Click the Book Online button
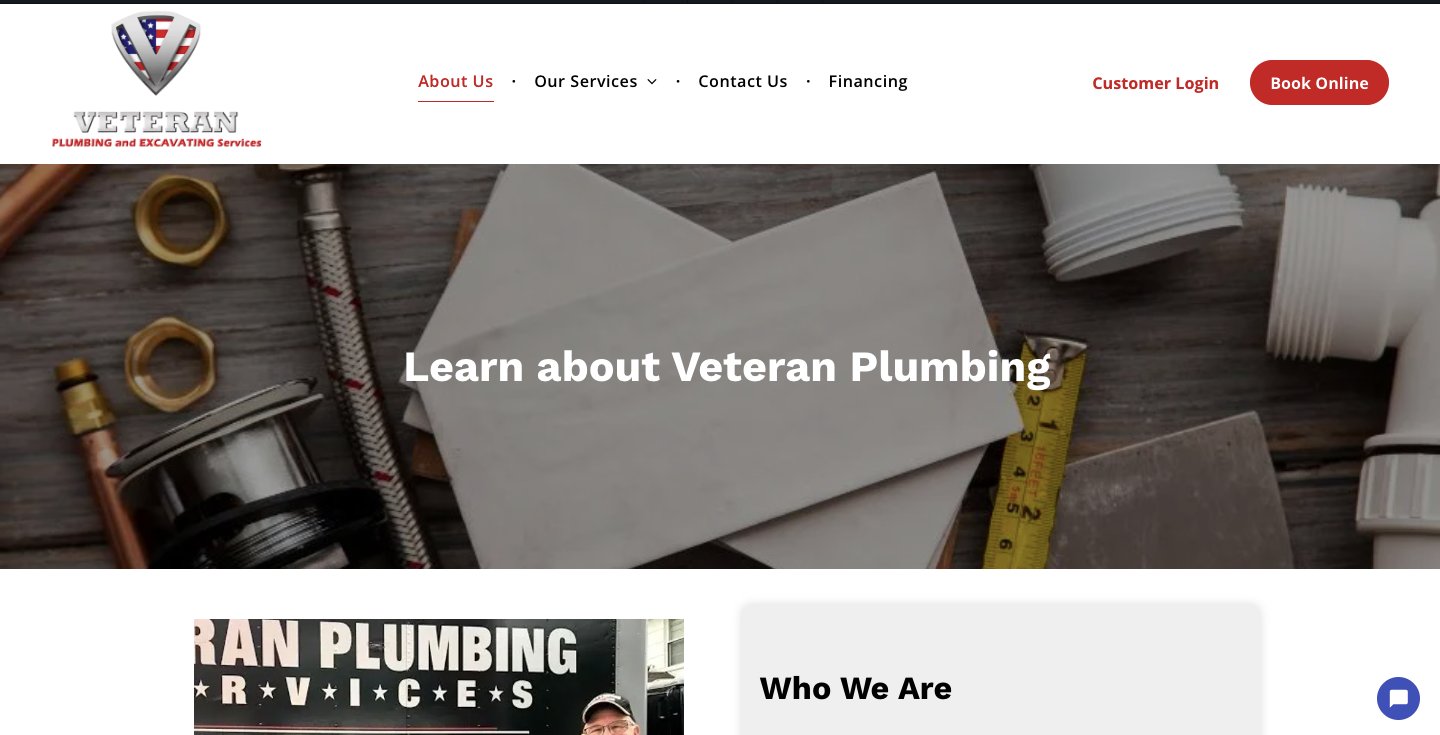The height and width of the screenshot is (735, 1440). [x=1319, y=82]
